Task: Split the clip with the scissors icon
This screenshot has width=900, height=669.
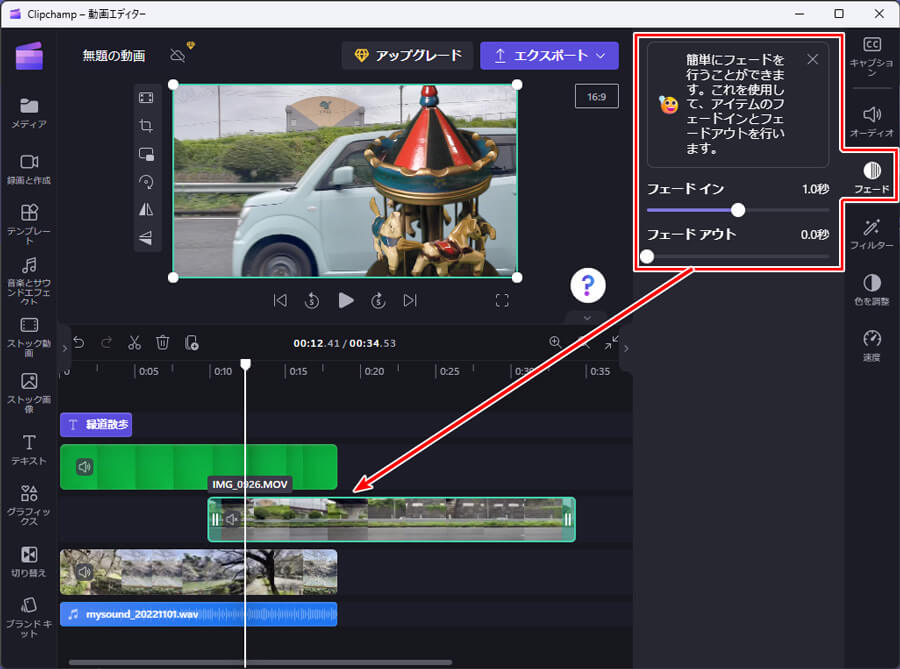Action: [x=134, y=343]
